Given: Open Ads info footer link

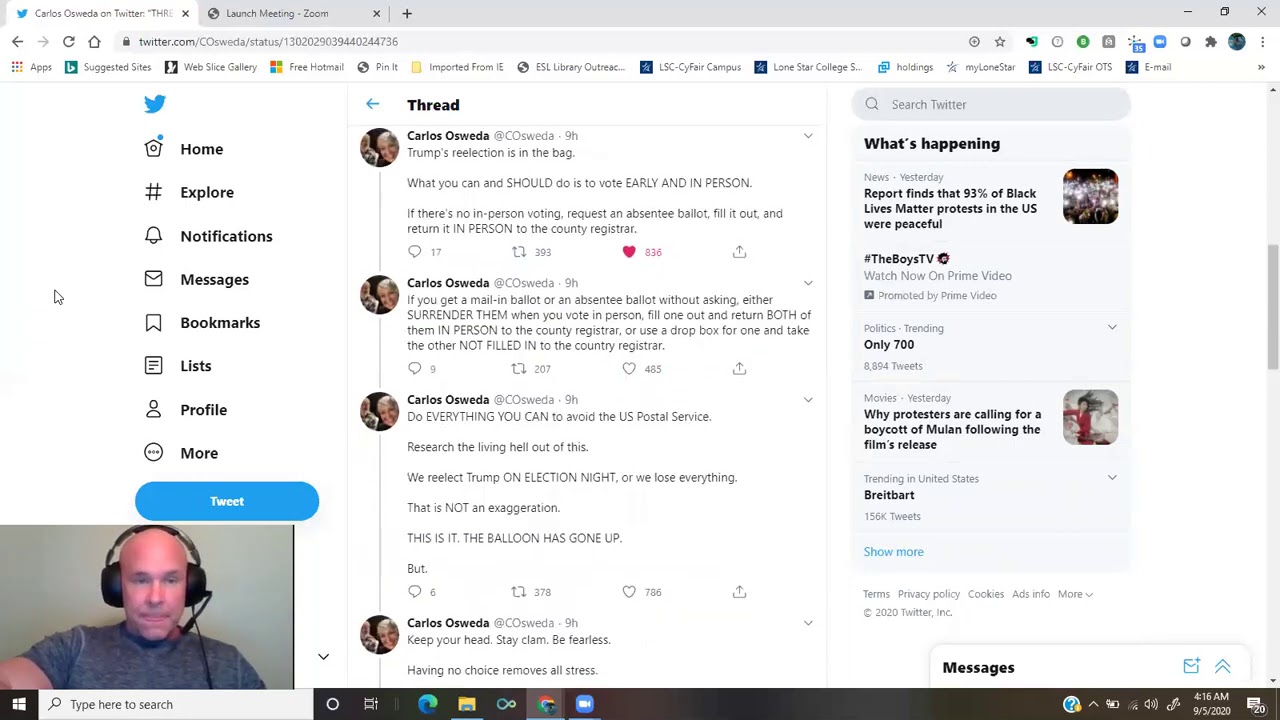Looking at the screenshot, I should point(1030,594).
